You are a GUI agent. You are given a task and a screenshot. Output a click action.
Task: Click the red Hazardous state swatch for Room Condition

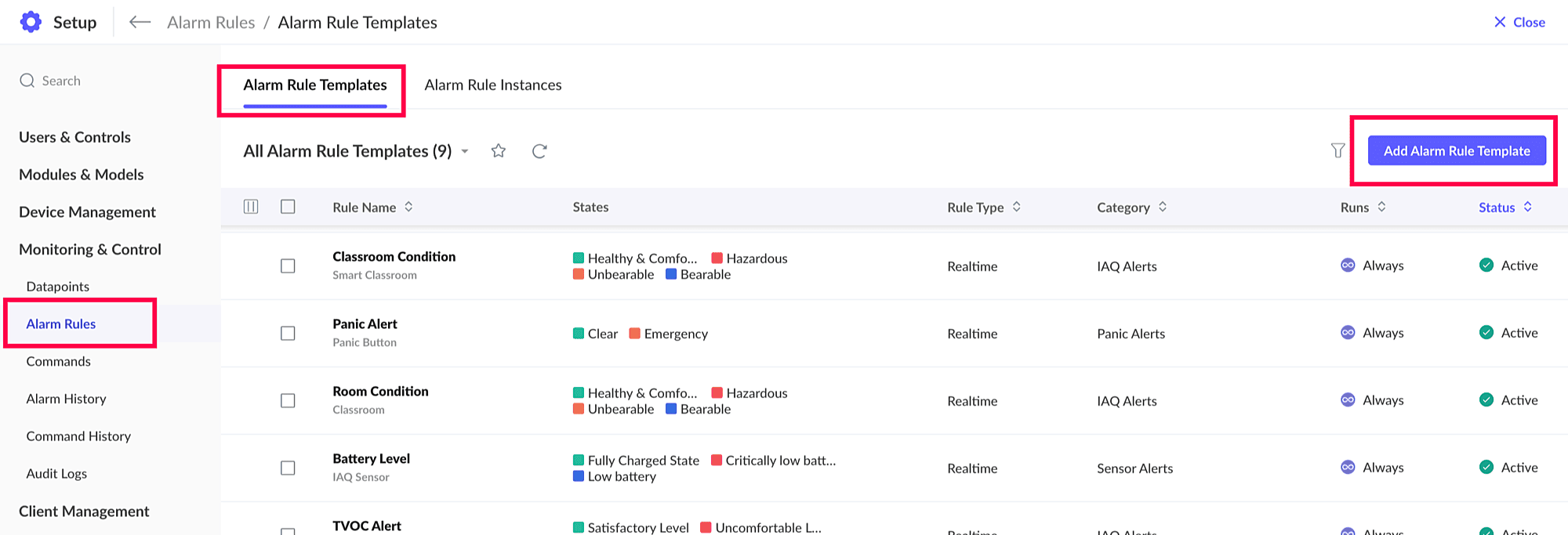(x=717, y=392)
